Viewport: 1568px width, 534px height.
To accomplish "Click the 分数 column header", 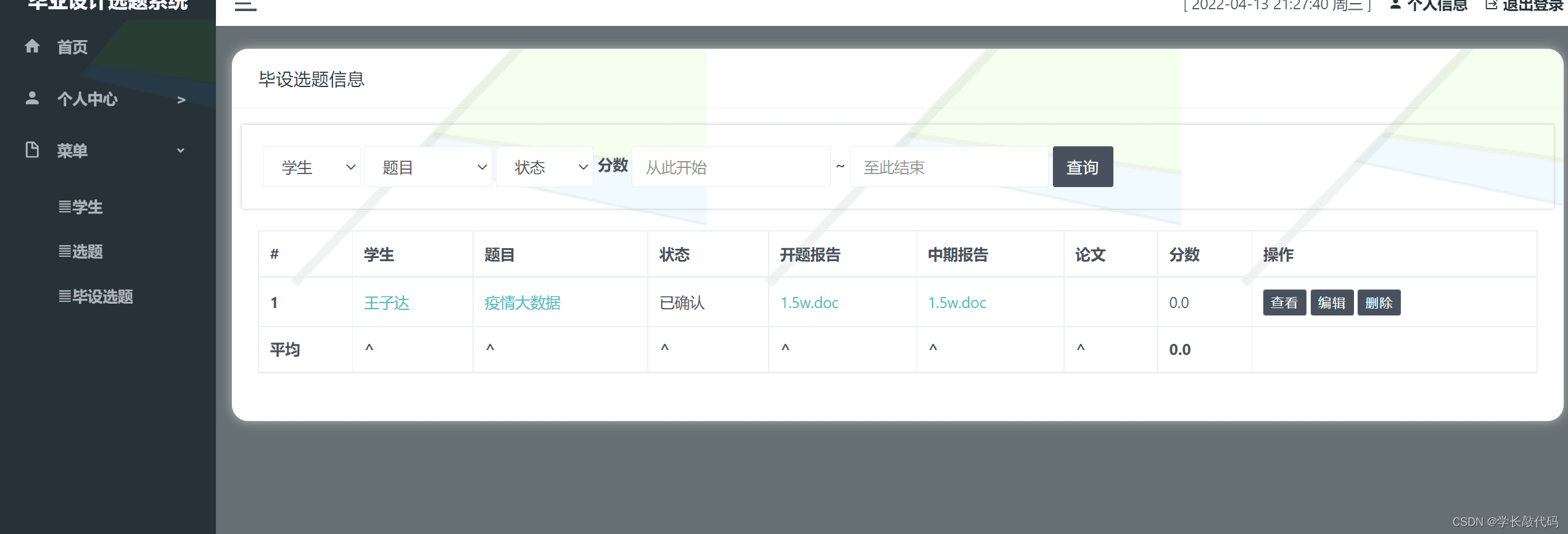I will pyautogui.click(x=1184, y=254).
